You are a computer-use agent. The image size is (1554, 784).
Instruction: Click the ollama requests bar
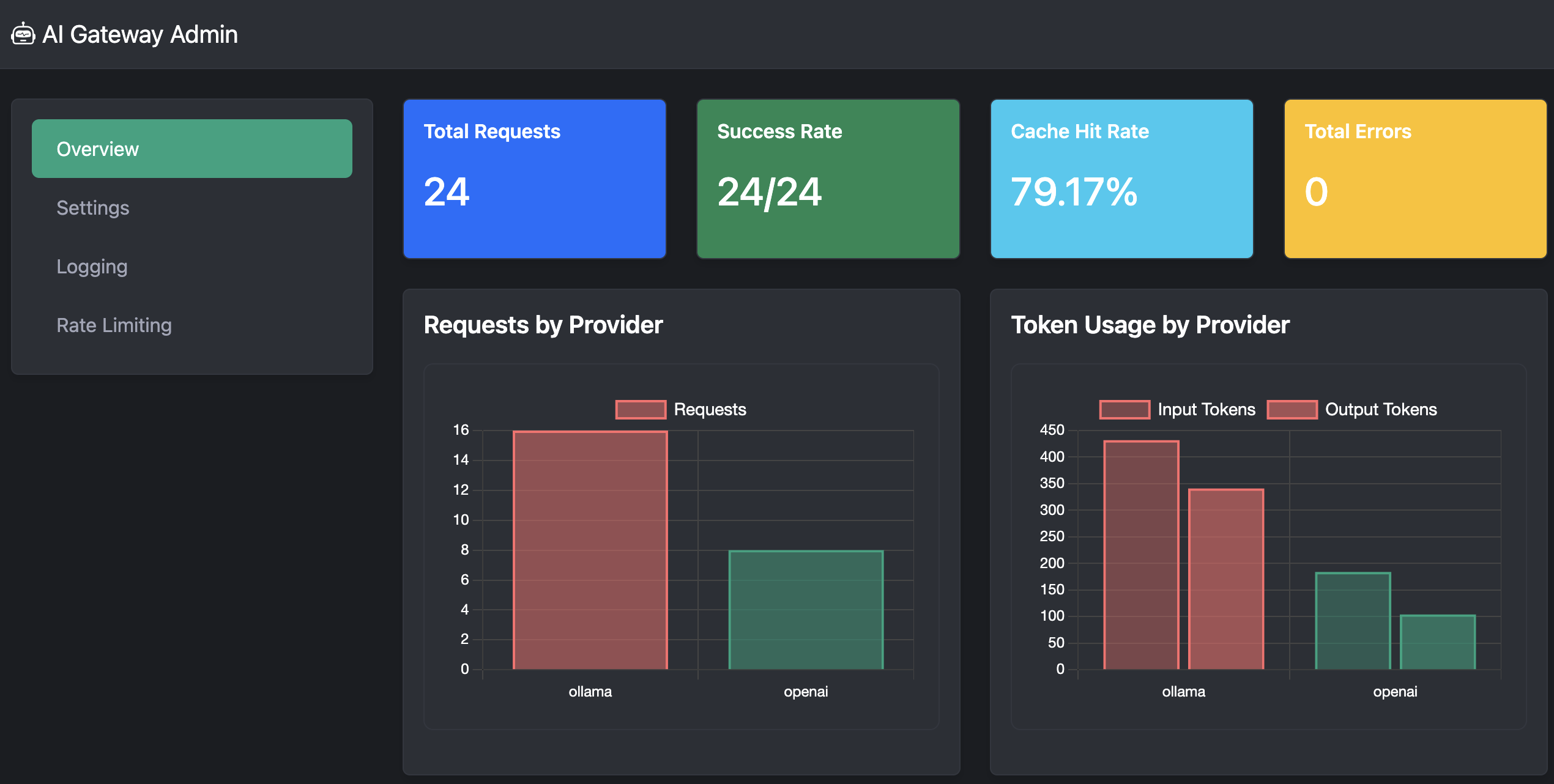point(590,550)
